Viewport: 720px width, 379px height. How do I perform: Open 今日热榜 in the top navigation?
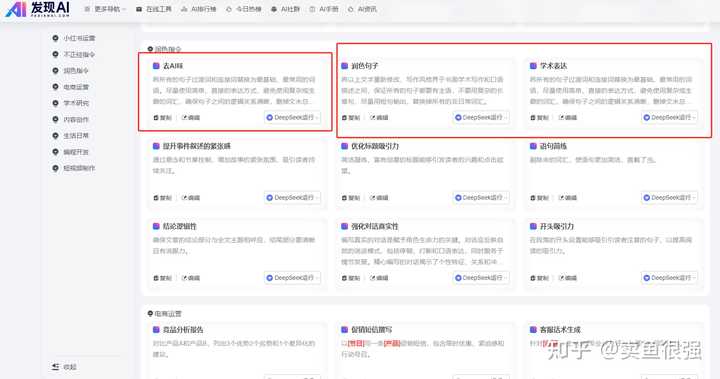click(x=243, y=9)
